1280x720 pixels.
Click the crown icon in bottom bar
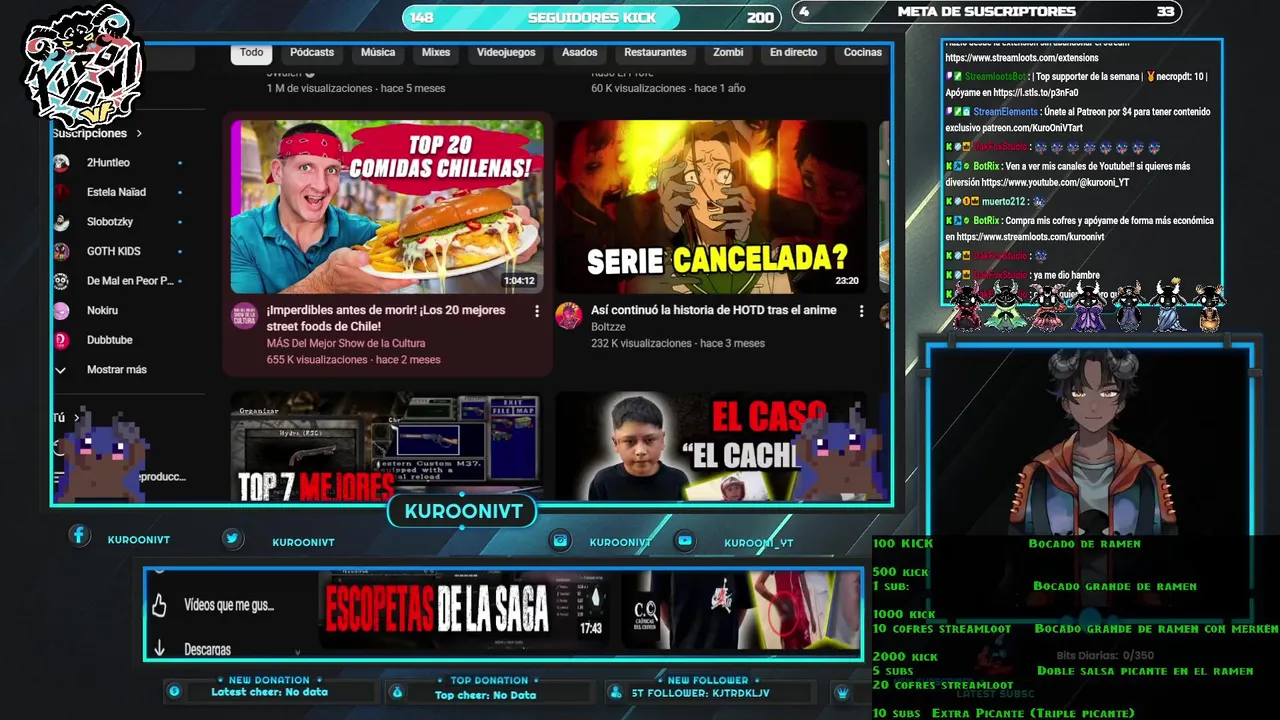(843, 693)
